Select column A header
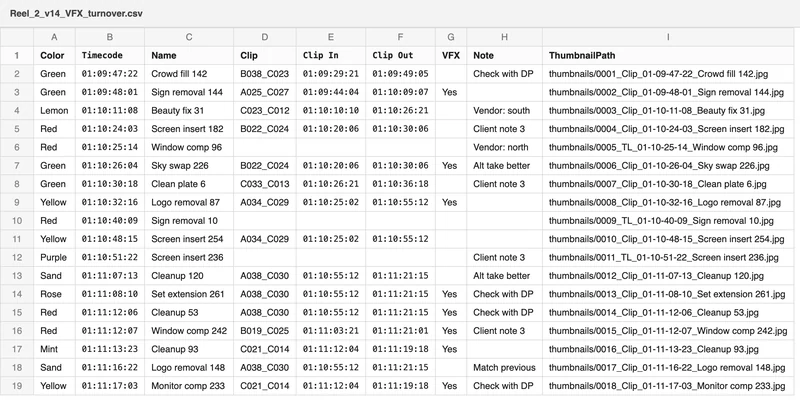The image size is (800, 401). click(54, 37)
